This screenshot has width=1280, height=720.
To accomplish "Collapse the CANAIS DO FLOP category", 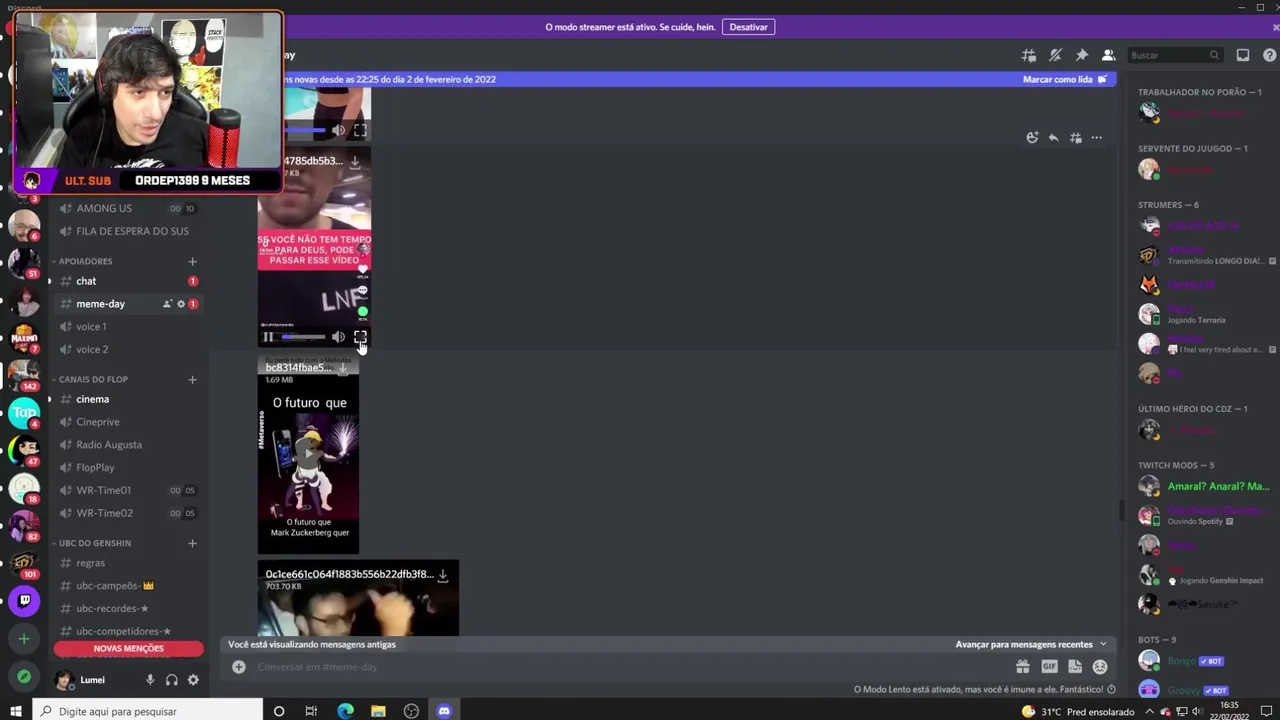I will click(x=93, y=379).
